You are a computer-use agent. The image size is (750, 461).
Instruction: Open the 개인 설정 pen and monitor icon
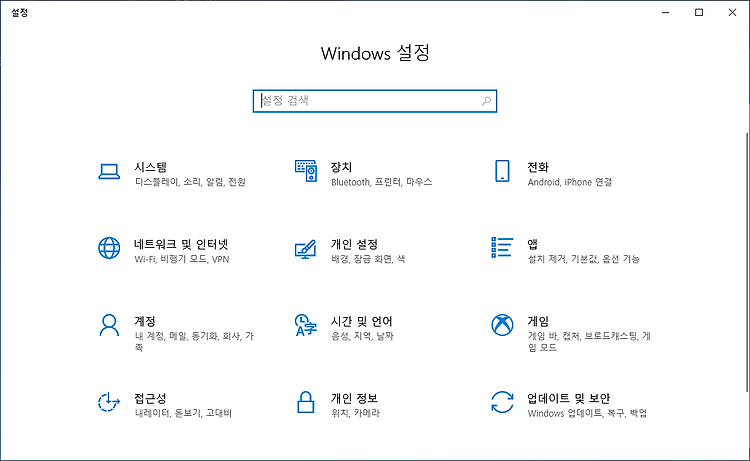[x=306, y=249]
